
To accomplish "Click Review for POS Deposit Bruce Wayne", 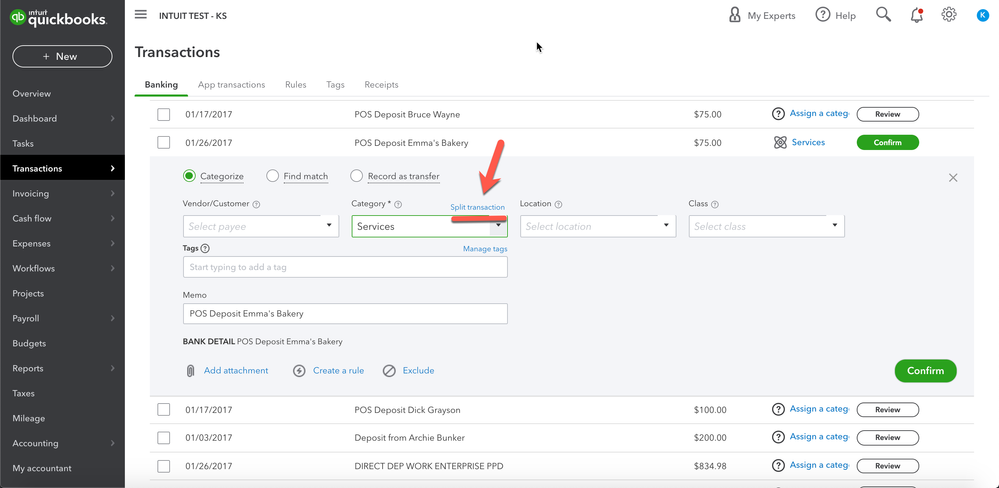I will (x=888, y=115).
